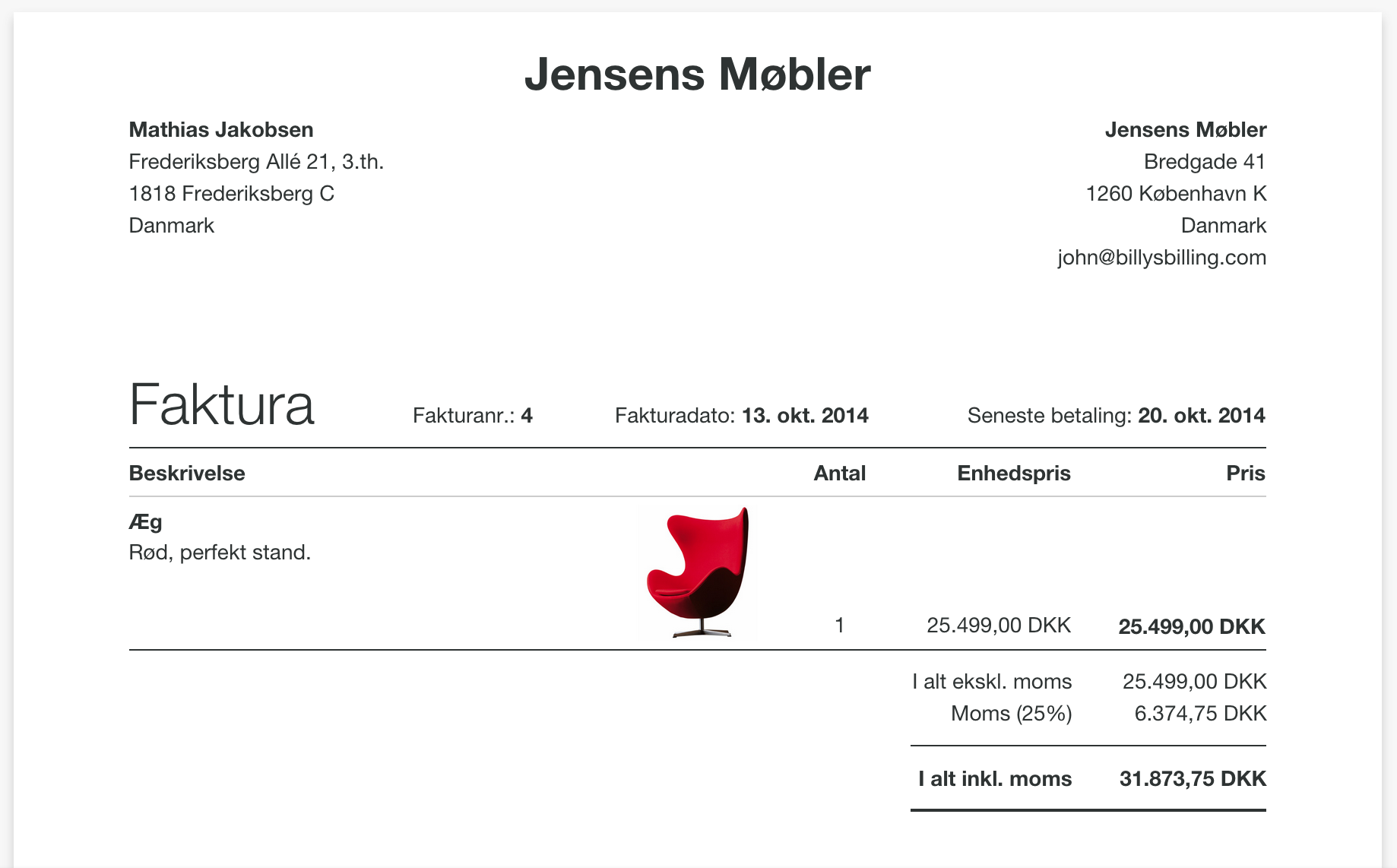1397x868 pixels.
Task: Click the Faktura title
Action: pos(221,404)
